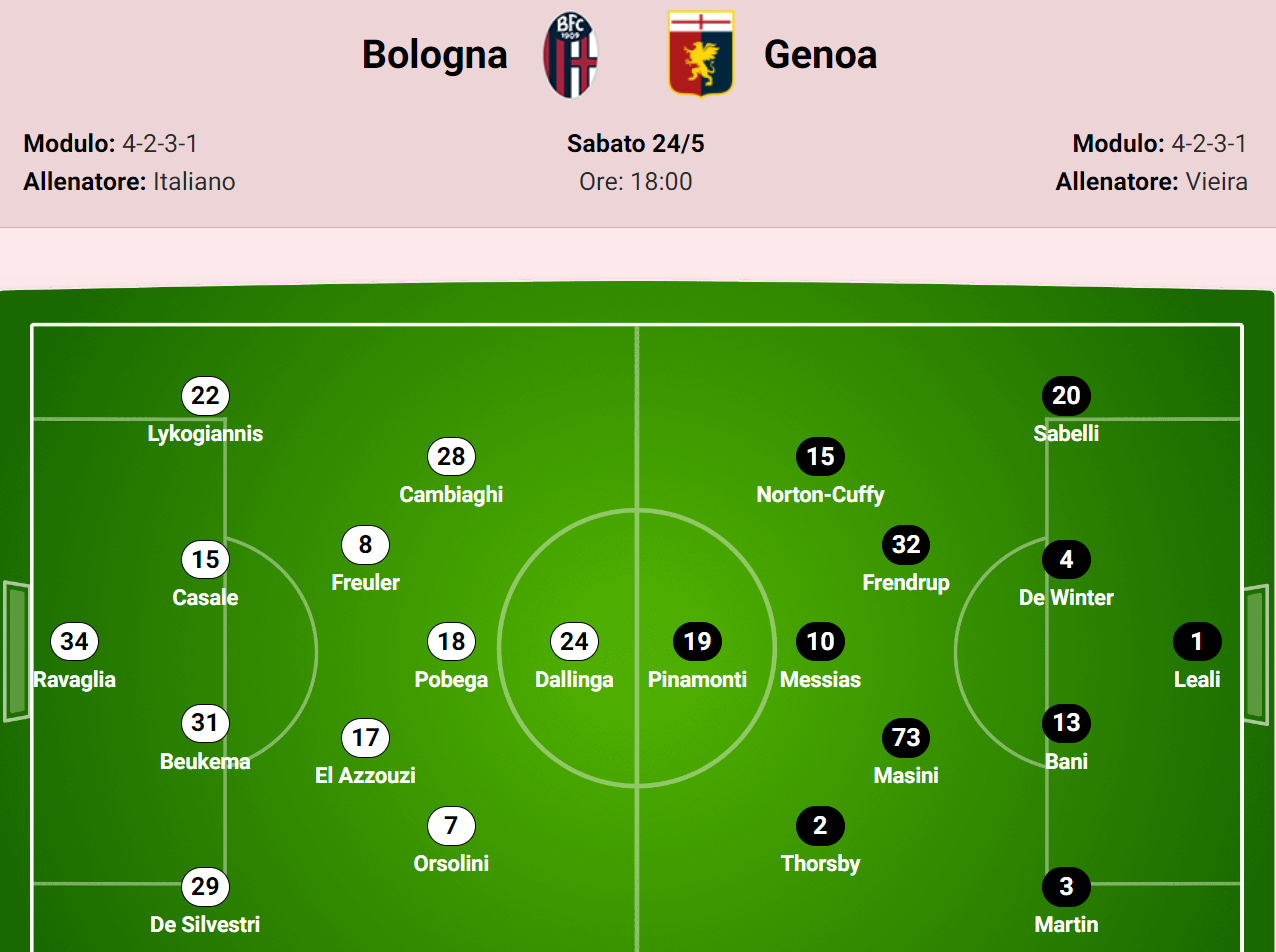The image size is (1276, 952).
Task: Click the De Winter player name
Action: [1066, 598]
